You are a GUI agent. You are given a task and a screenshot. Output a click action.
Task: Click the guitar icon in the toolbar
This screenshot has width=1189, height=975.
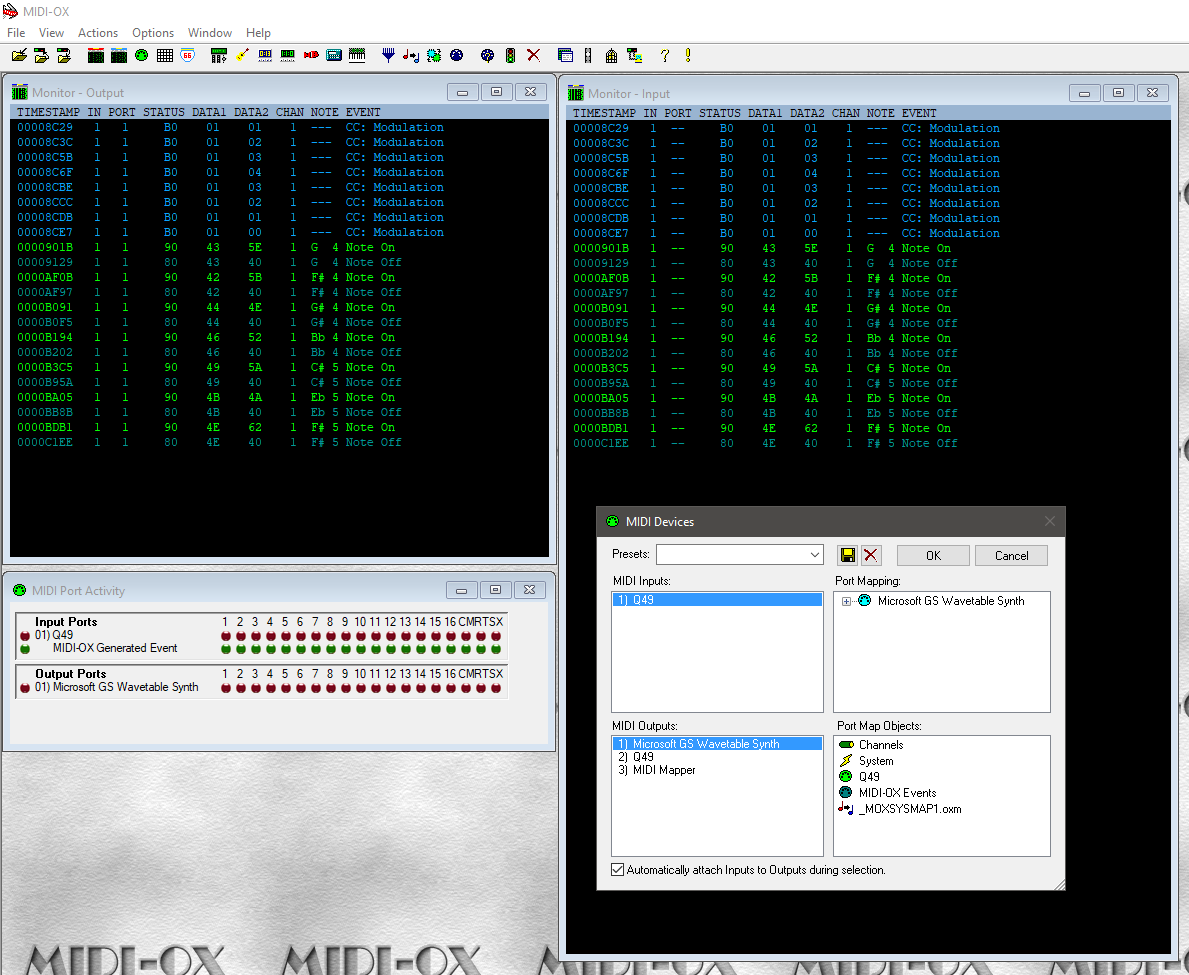click(241, 56)
